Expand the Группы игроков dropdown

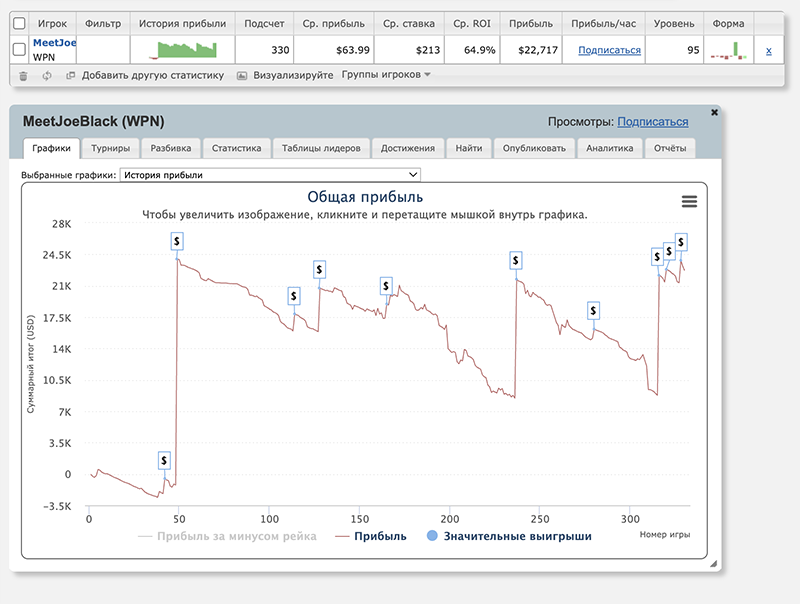tap(385, 75)
